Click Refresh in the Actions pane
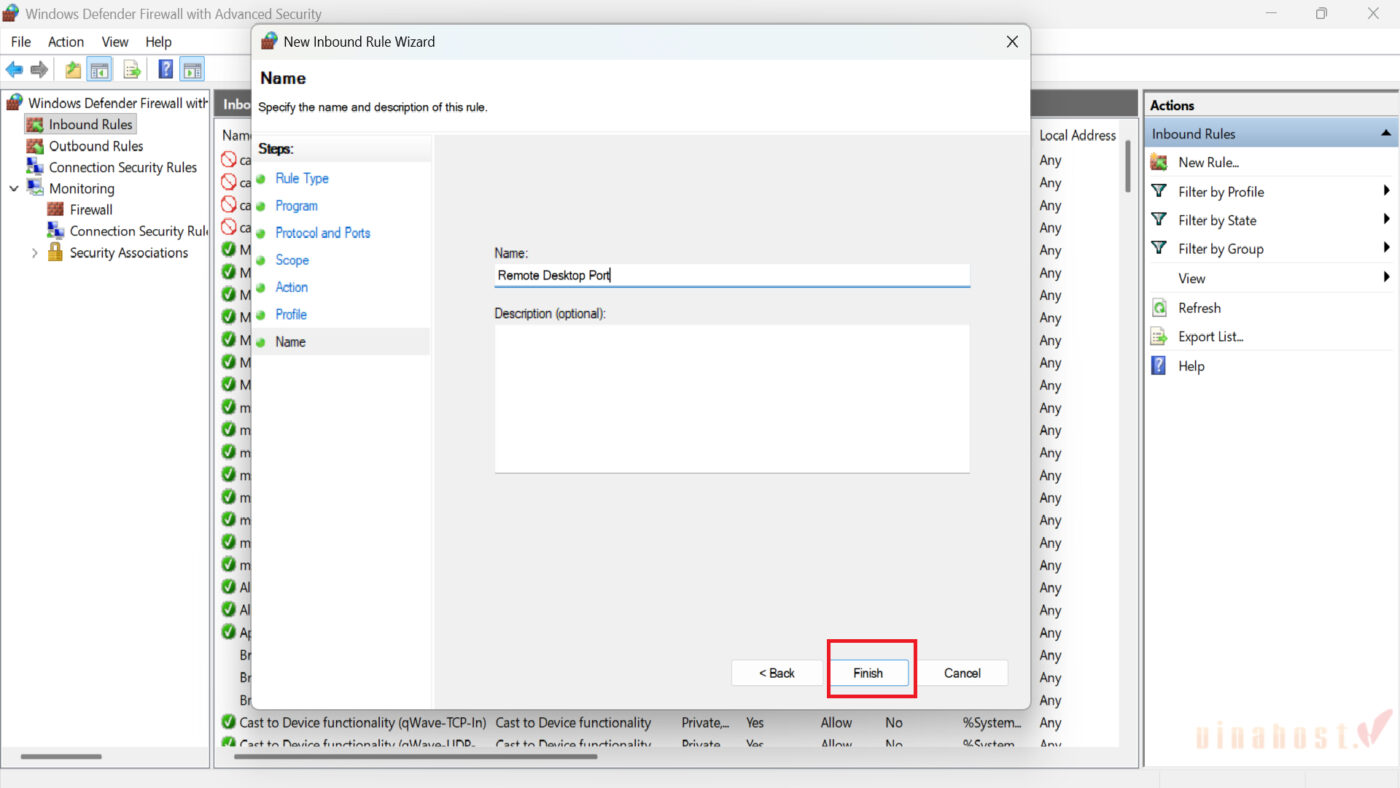Screen dimensions: 1400x788 pos(1199,308)
